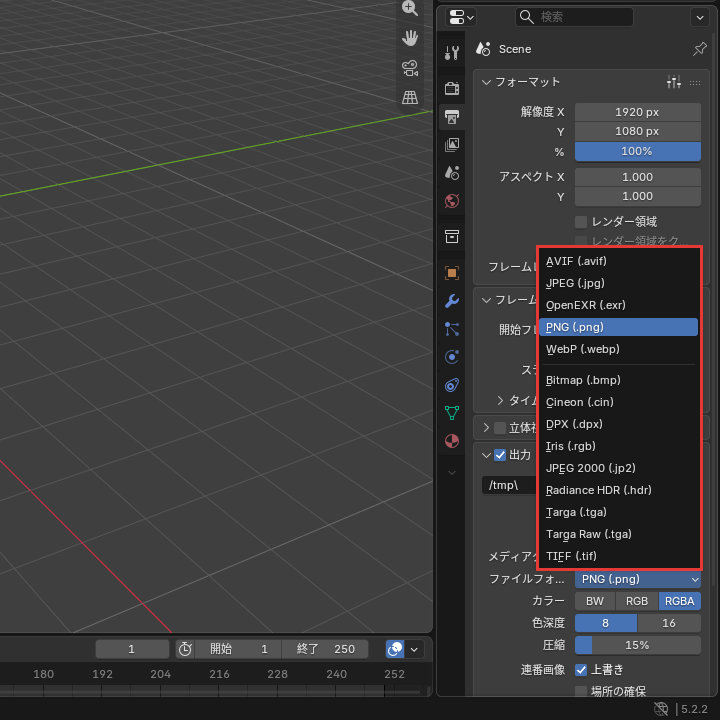Open the options dropdown right of search
The height and width of the screenshot is (720, 720).
pyautogui.click(x=700, y=17)
